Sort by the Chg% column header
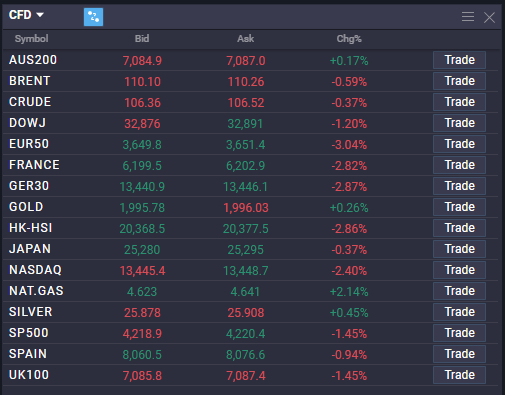Image resolution: width=505 pixels, height=395 pixels. pyautogui.click(x=349, y=39)
